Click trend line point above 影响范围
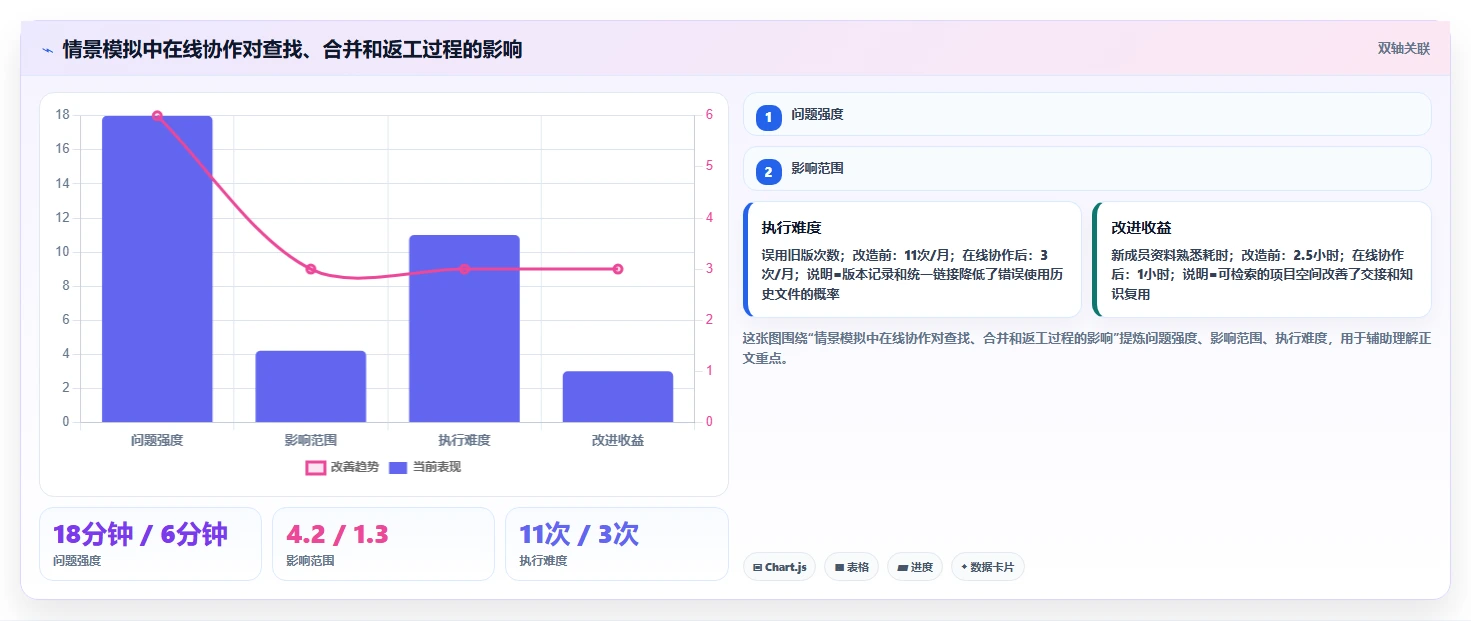This screenshot has height=621, width=1471. [311, 269]
